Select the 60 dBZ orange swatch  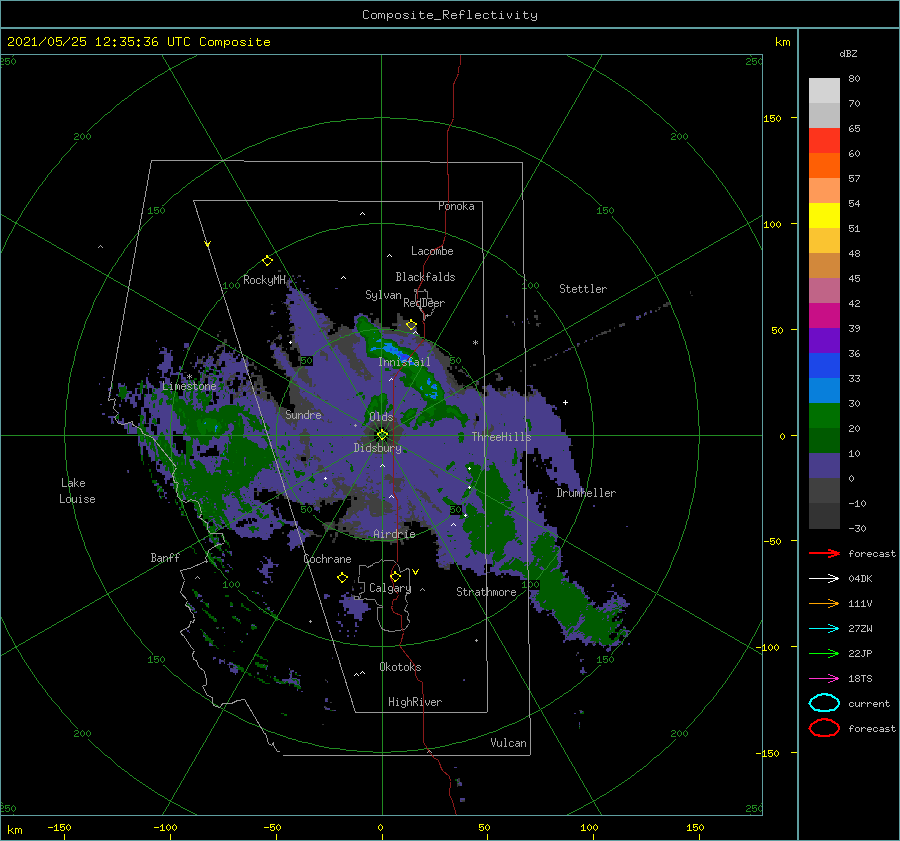pos(824,165)
